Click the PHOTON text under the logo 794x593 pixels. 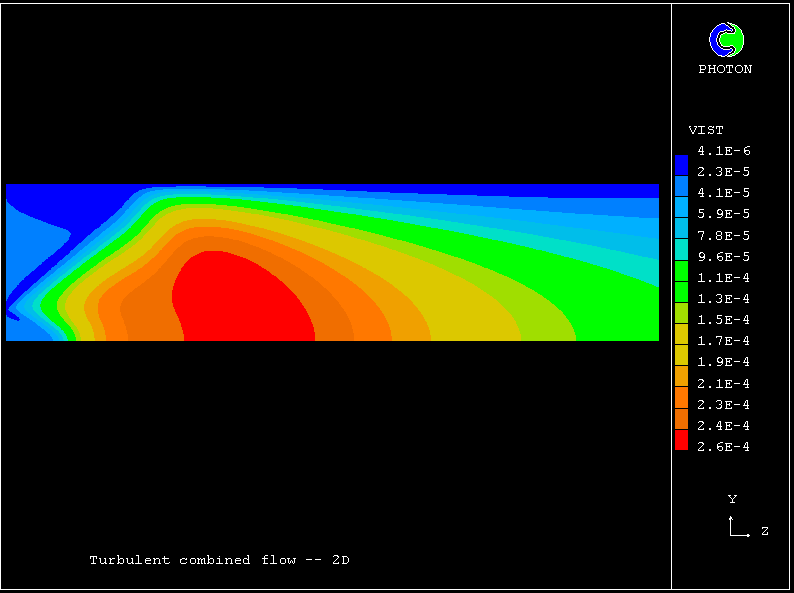725,69
